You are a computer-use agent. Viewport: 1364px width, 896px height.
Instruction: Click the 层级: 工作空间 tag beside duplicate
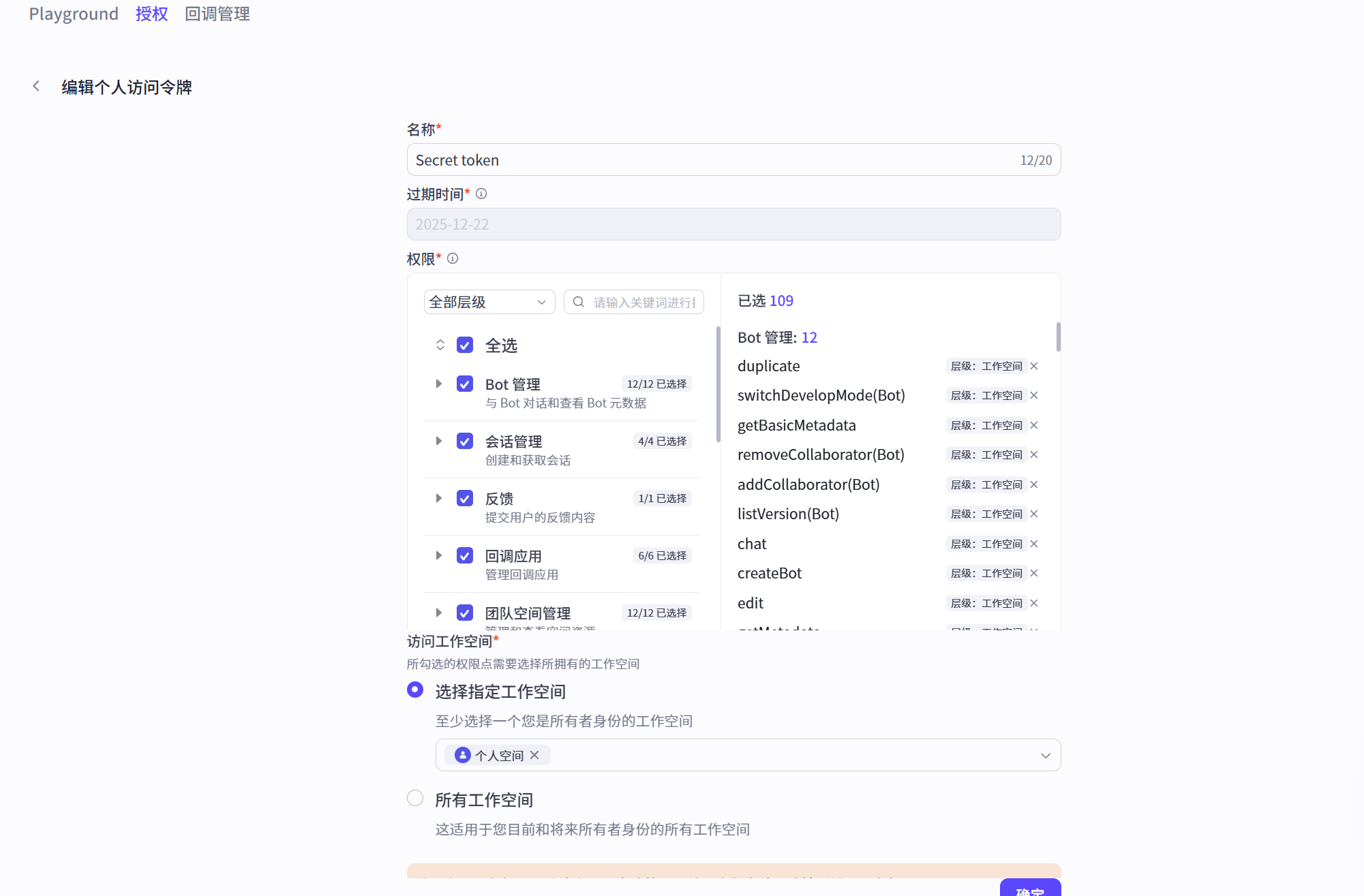[986, 367]
